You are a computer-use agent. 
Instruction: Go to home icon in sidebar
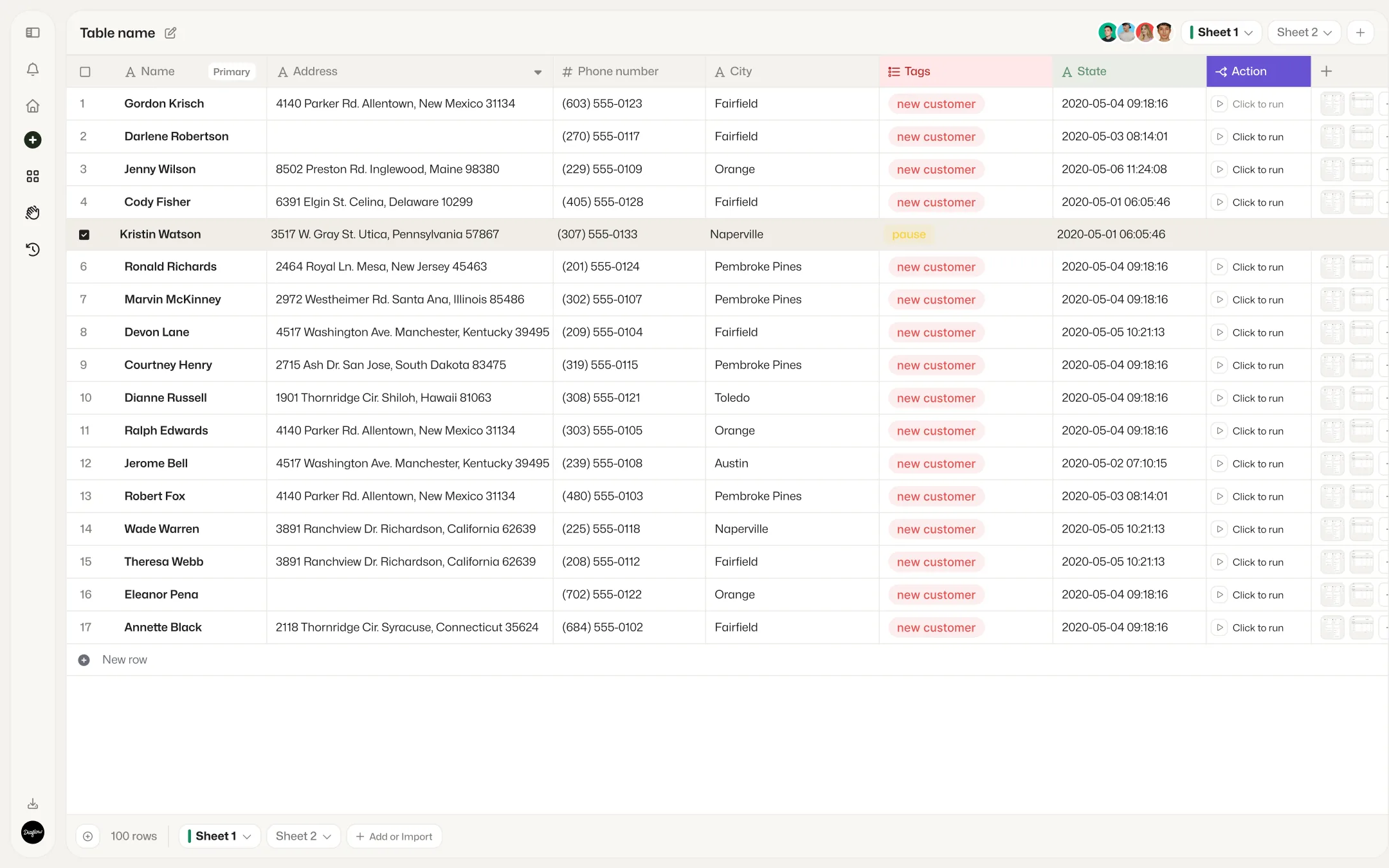33,105
